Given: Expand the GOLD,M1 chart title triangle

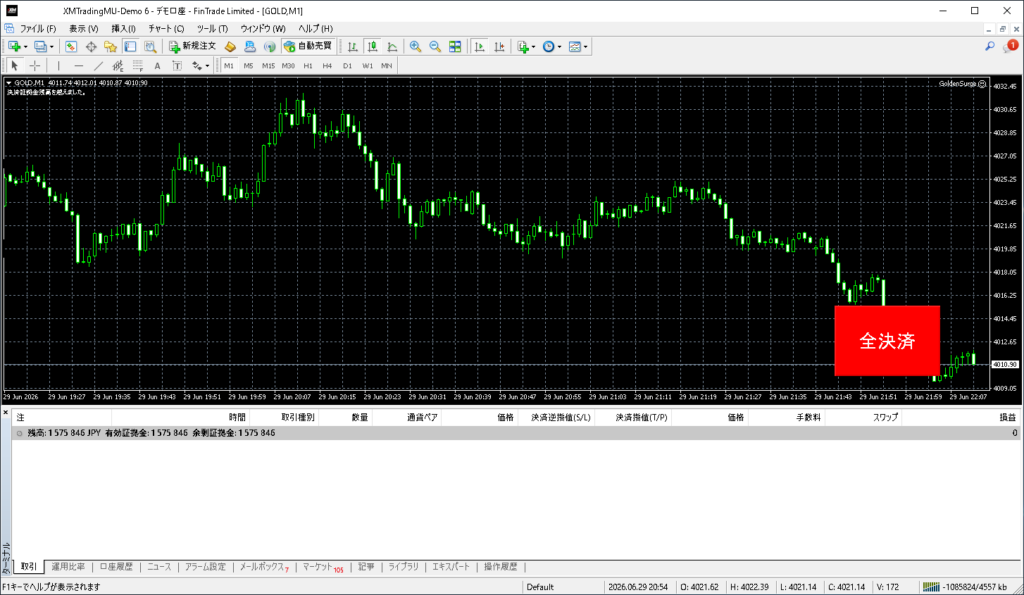Looking at the screenshot, I should pyautogui.click(x=8, y=83).
